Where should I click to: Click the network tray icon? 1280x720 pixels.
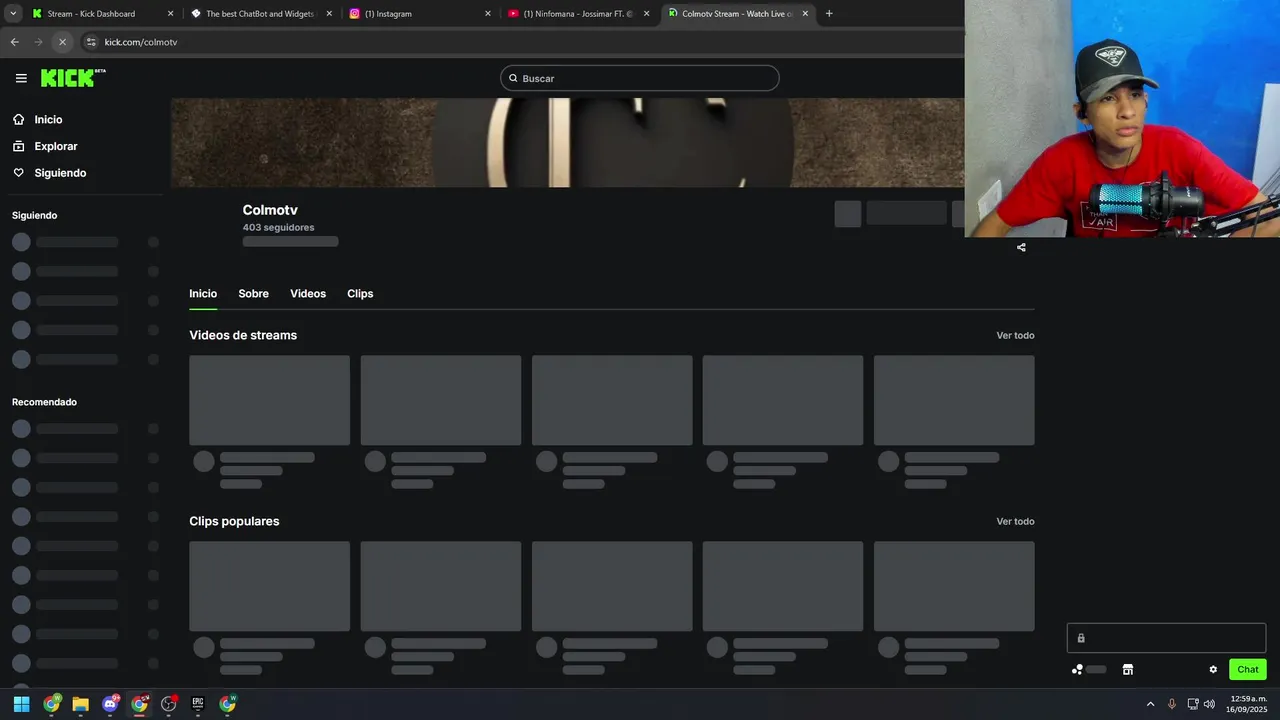[1193, 704]
